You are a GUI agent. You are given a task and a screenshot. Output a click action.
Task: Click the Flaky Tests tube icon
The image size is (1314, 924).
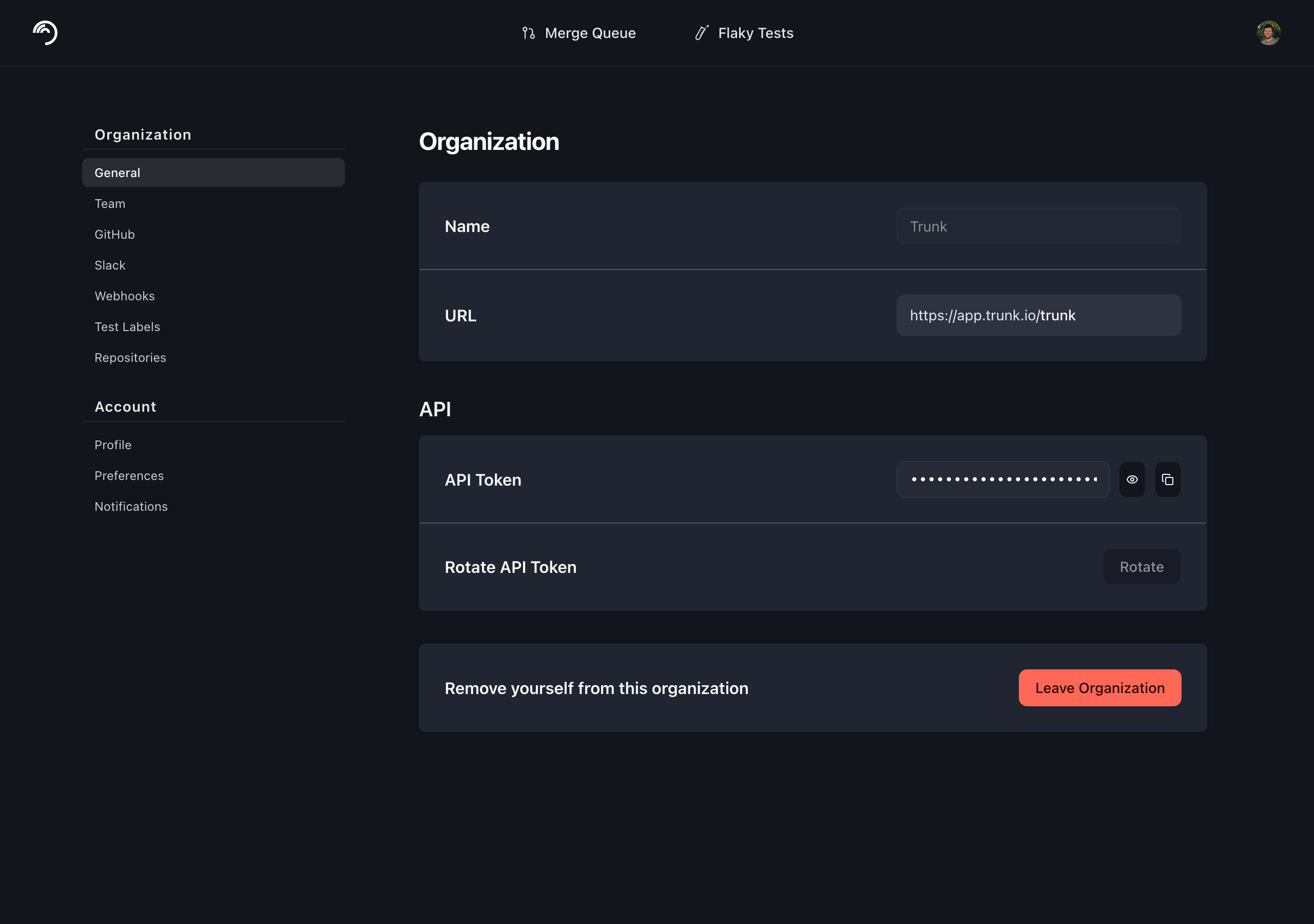(x=702, y=33)
